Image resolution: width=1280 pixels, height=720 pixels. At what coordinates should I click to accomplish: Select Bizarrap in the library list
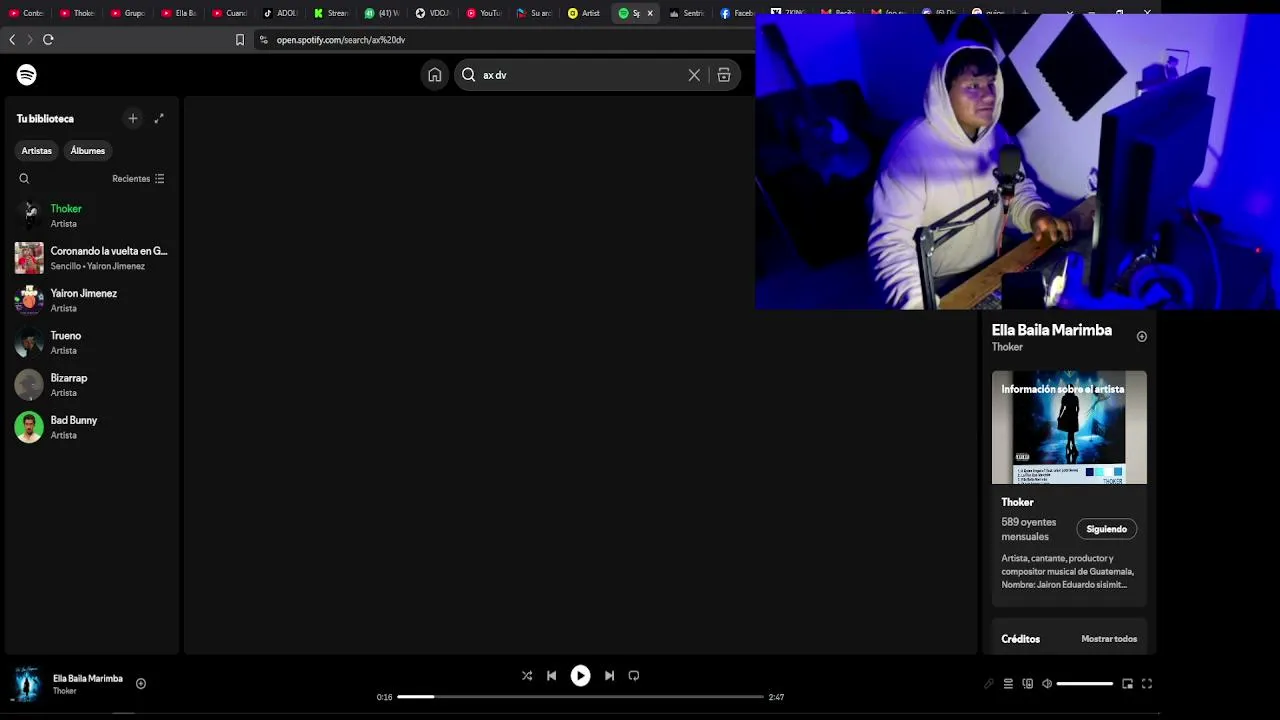[92, 385]
